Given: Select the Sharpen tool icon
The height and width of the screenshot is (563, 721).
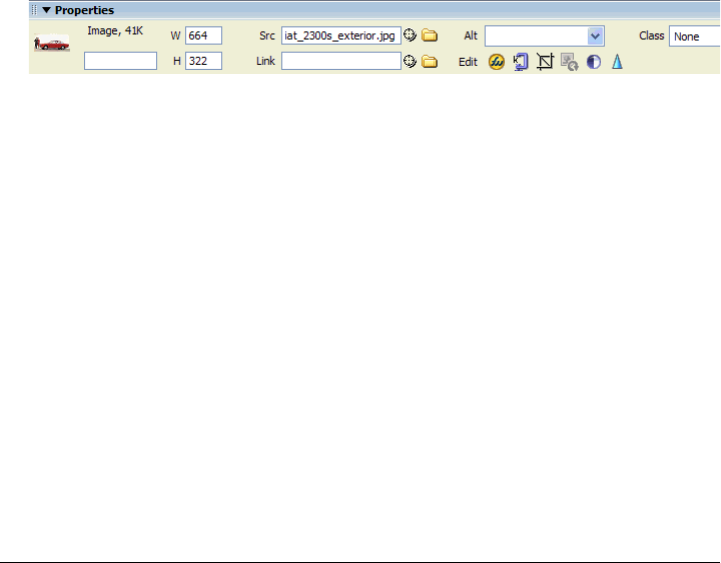Looking at the screenshot, I should pyautogui.click(x=617, y=62).
